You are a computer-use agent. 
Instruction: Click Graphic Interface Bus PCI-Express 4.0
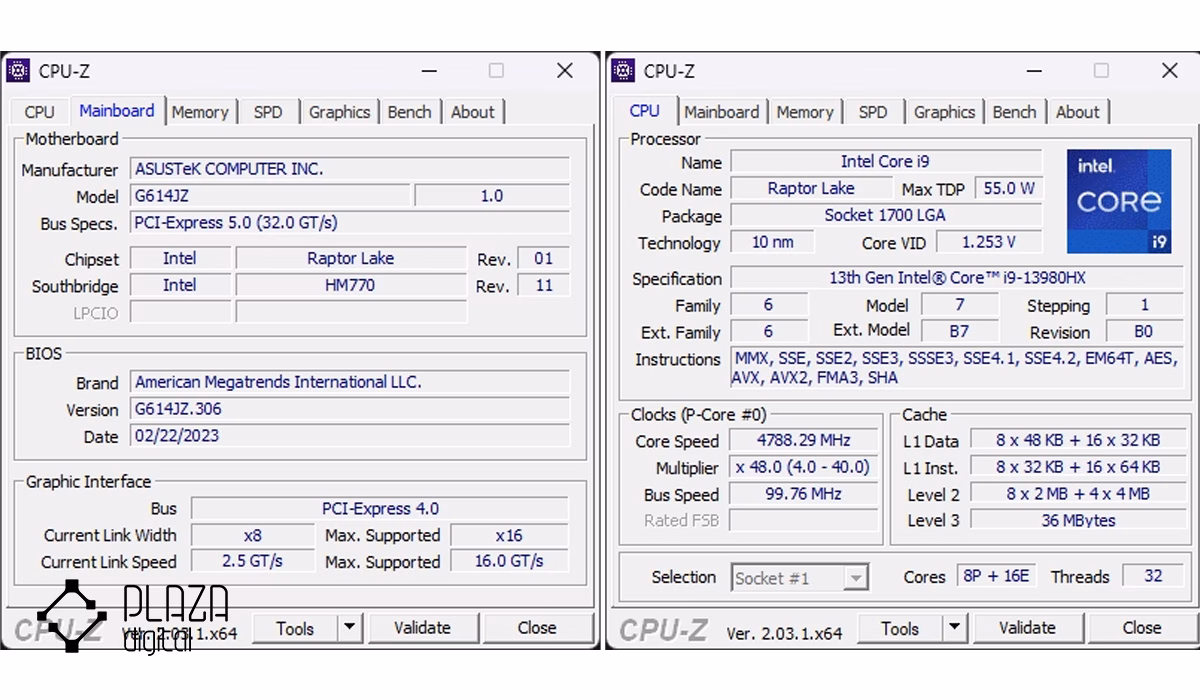point(380,508)
